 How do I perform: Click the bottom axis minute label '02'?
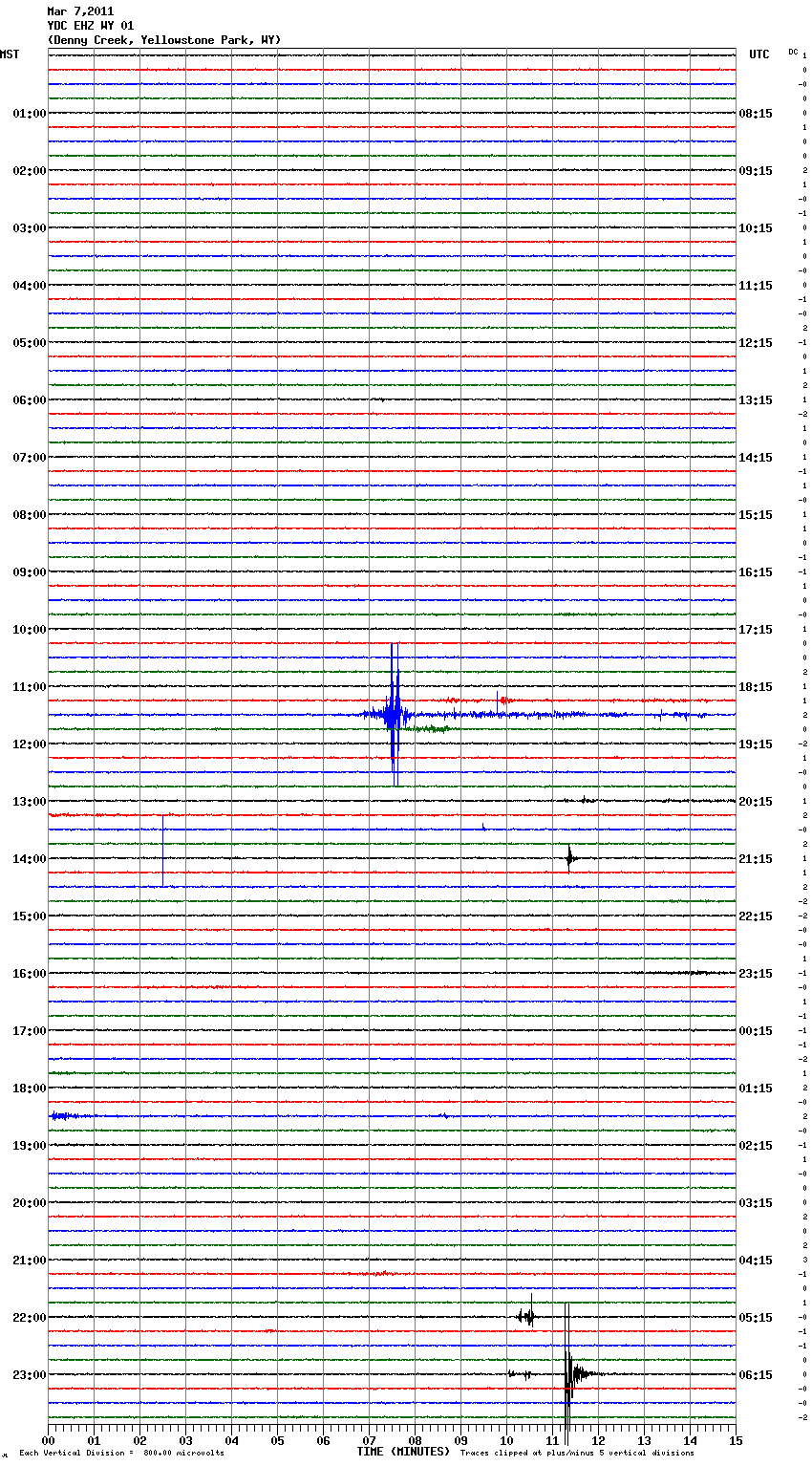coord(139,1440)
